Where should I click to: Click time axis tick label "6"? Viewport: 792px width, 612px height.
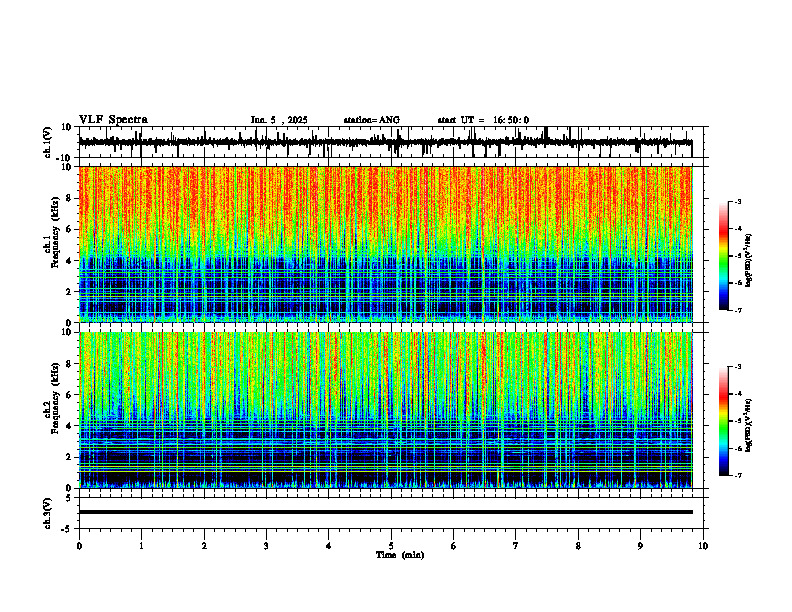454,546
